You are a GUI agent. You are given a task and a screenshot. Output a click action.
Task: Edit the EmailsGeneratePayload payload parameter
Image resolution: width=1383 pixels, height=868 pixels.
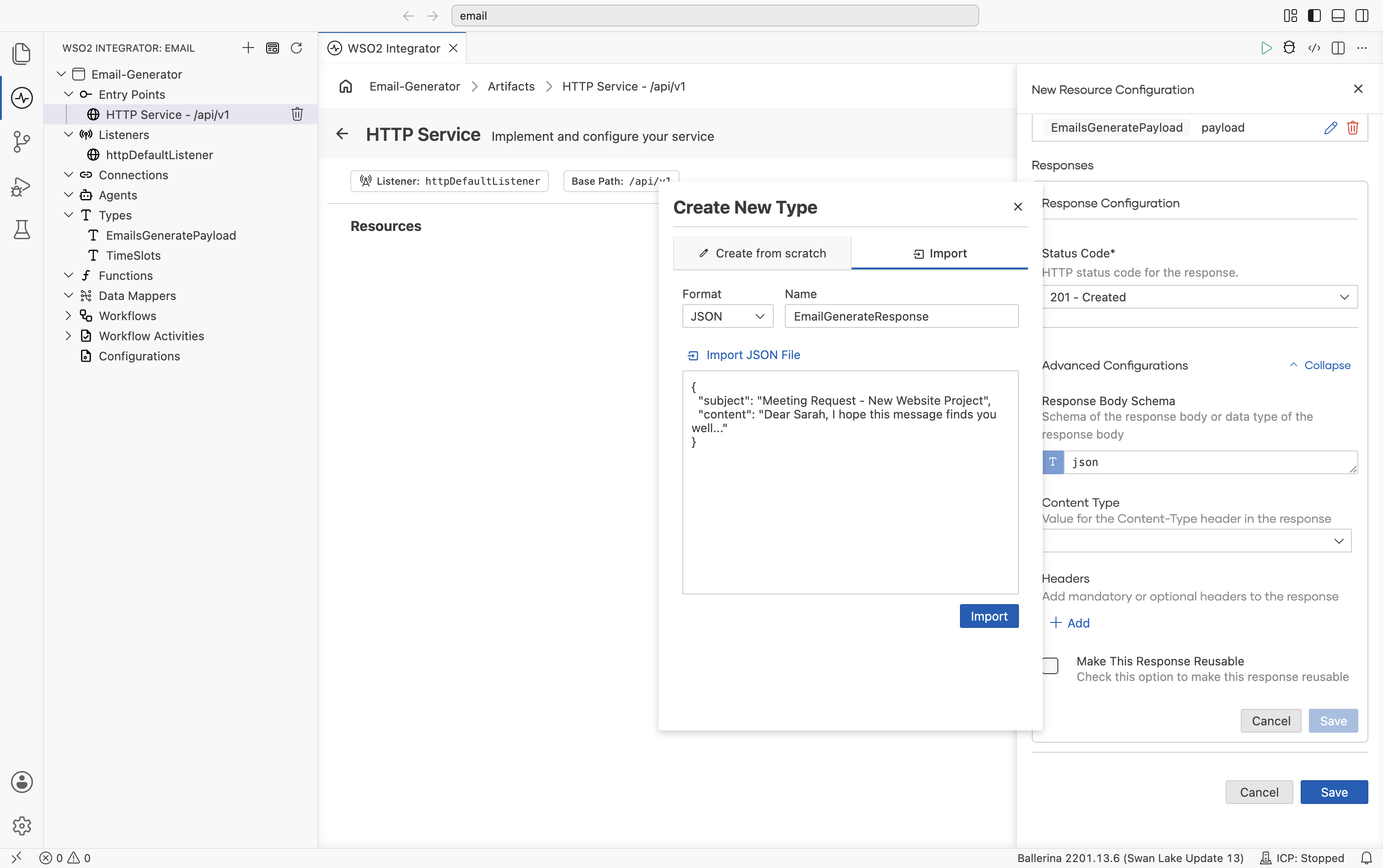1331,128
